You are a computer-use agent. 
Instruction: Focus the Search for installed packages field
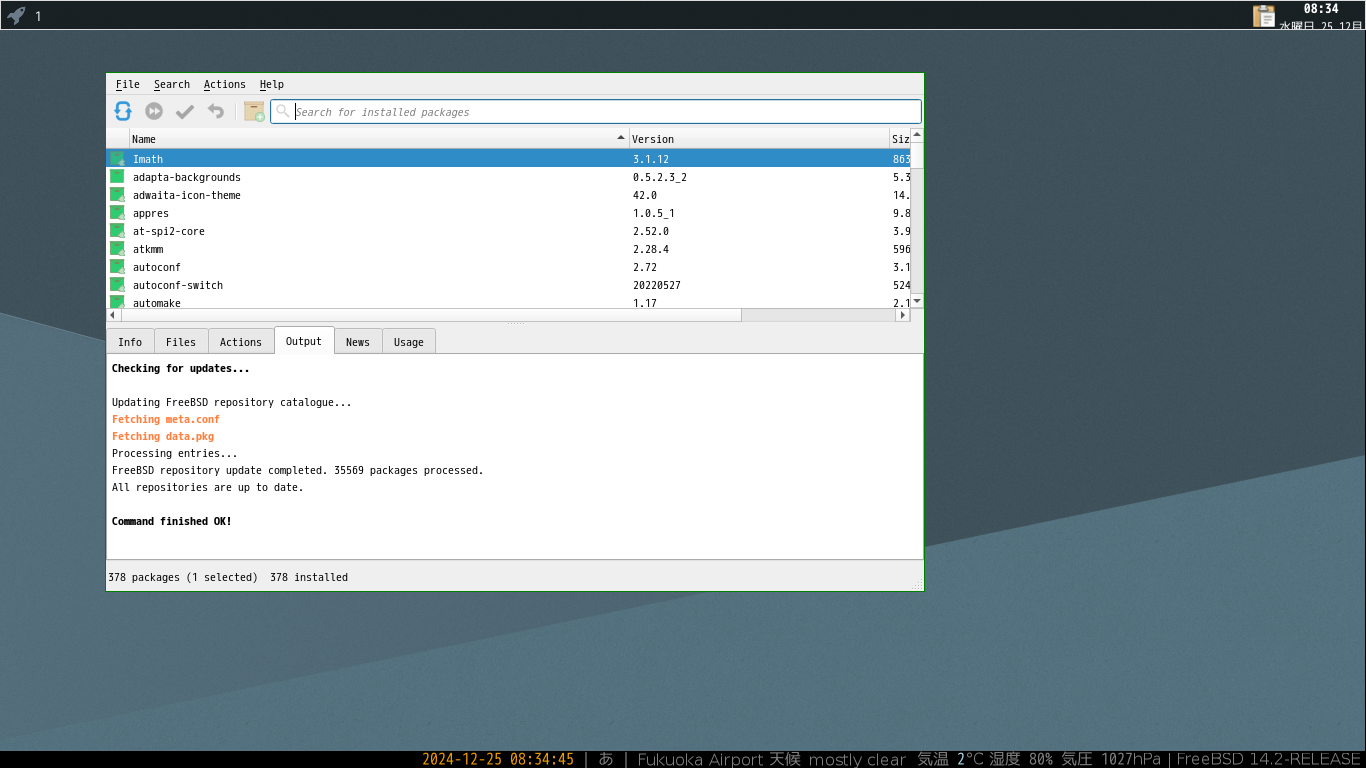tap(600, 112)
